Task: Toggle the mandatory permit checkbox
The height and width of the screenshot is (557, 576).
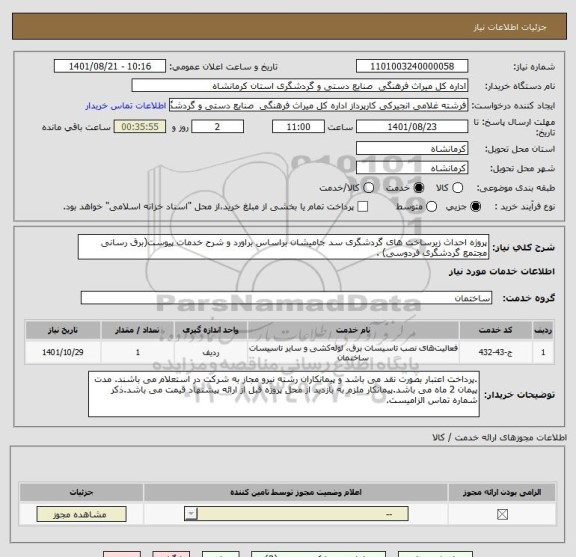Action: [x=502, y=514]
